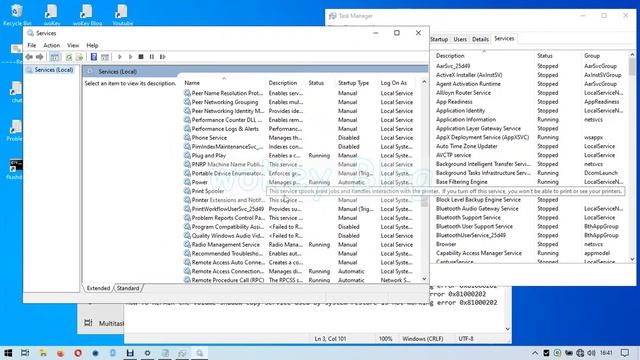Toggle Show/Hide Console Tree toolbar icon

point(55,57)
